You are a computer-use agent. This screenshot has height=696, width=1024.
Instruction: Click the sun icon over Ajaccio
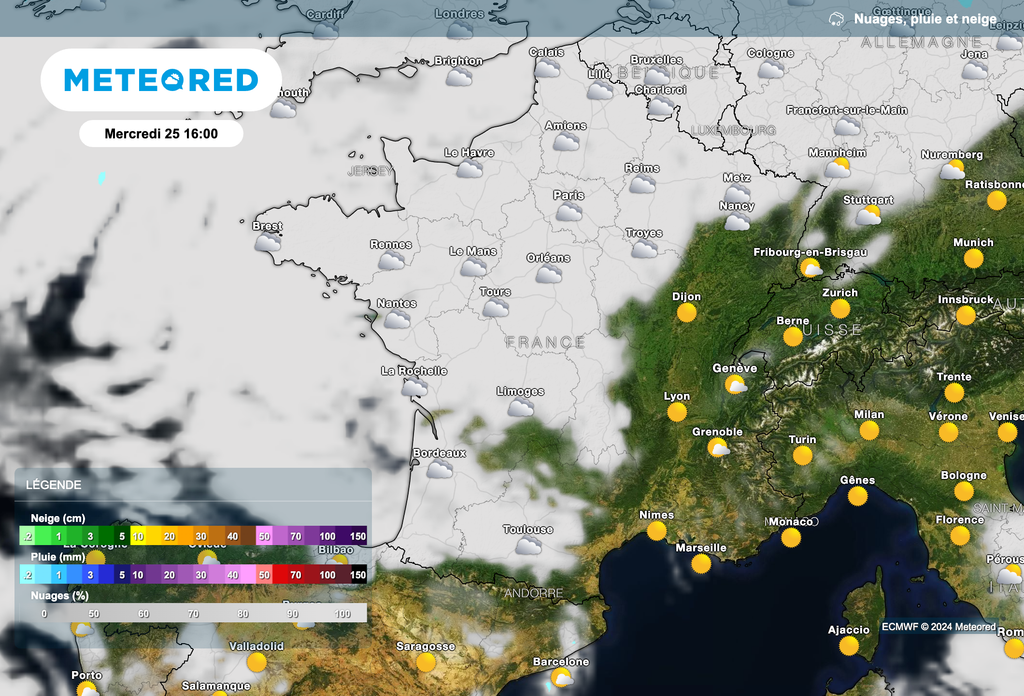pyautogui.click(x=849, y=645)
